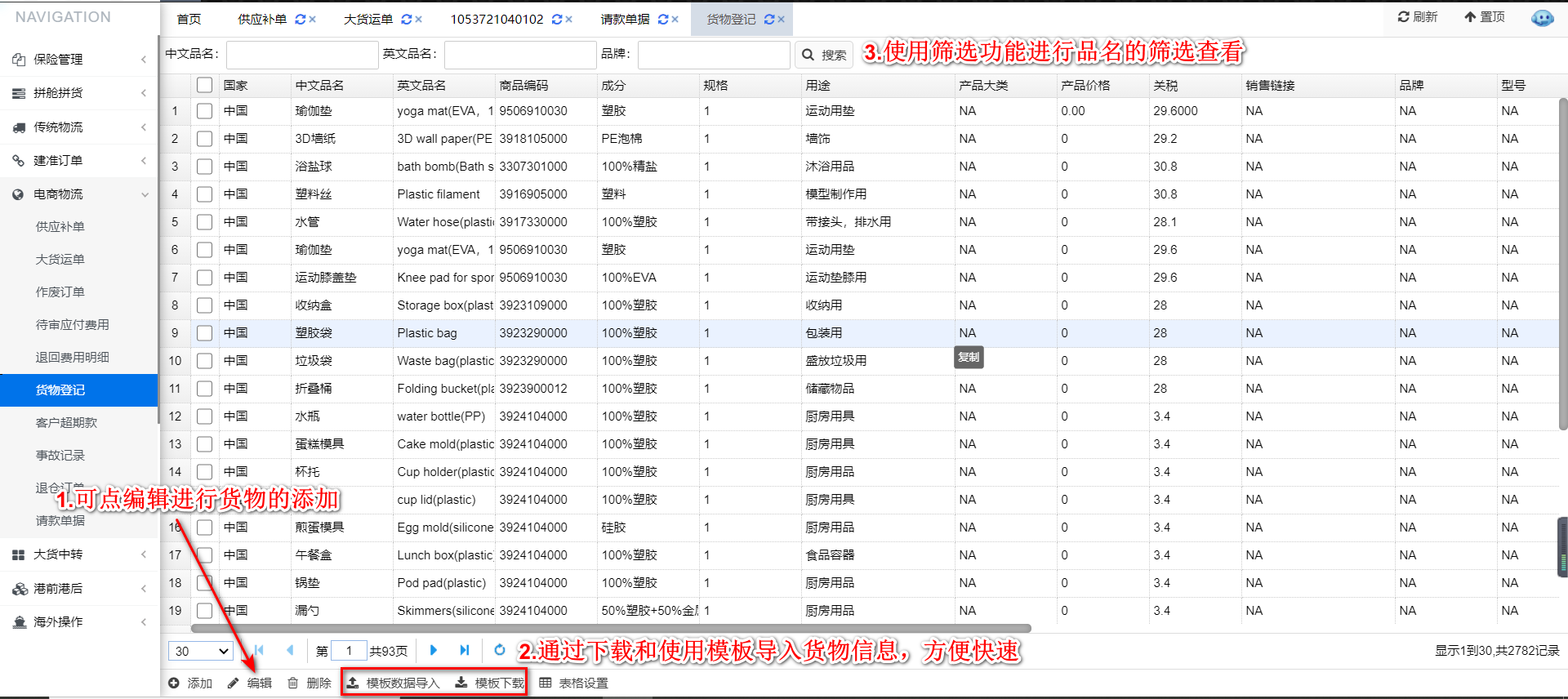Click 模板数据导入 import button
1568x699 pixels.
click(x=393, y=683)
